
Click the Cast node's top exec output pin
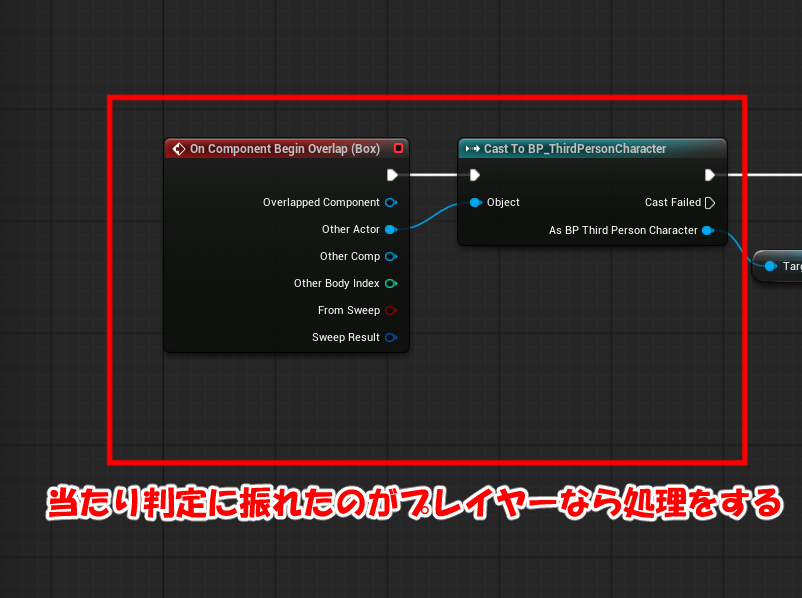tap(710, 175)
